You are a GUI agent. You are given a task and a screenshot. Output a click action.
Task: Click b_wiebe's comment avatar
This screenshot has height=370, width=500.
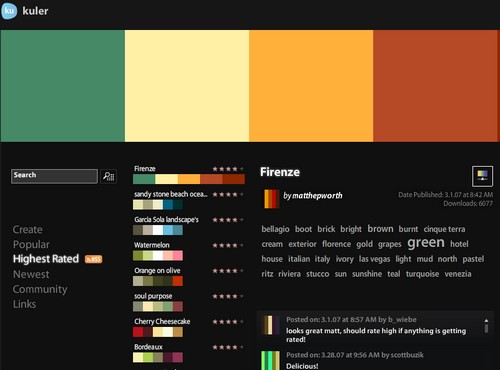coord(271,325)
